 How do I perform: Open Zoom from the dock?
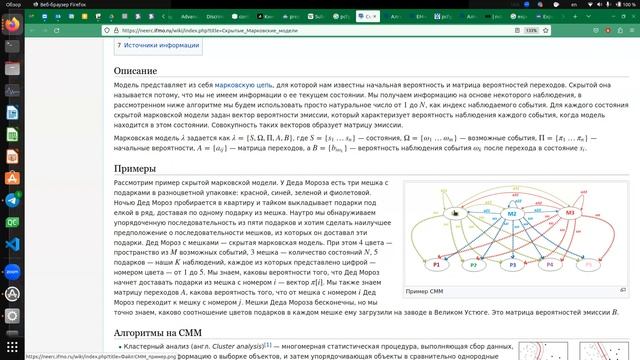point(12,272)
